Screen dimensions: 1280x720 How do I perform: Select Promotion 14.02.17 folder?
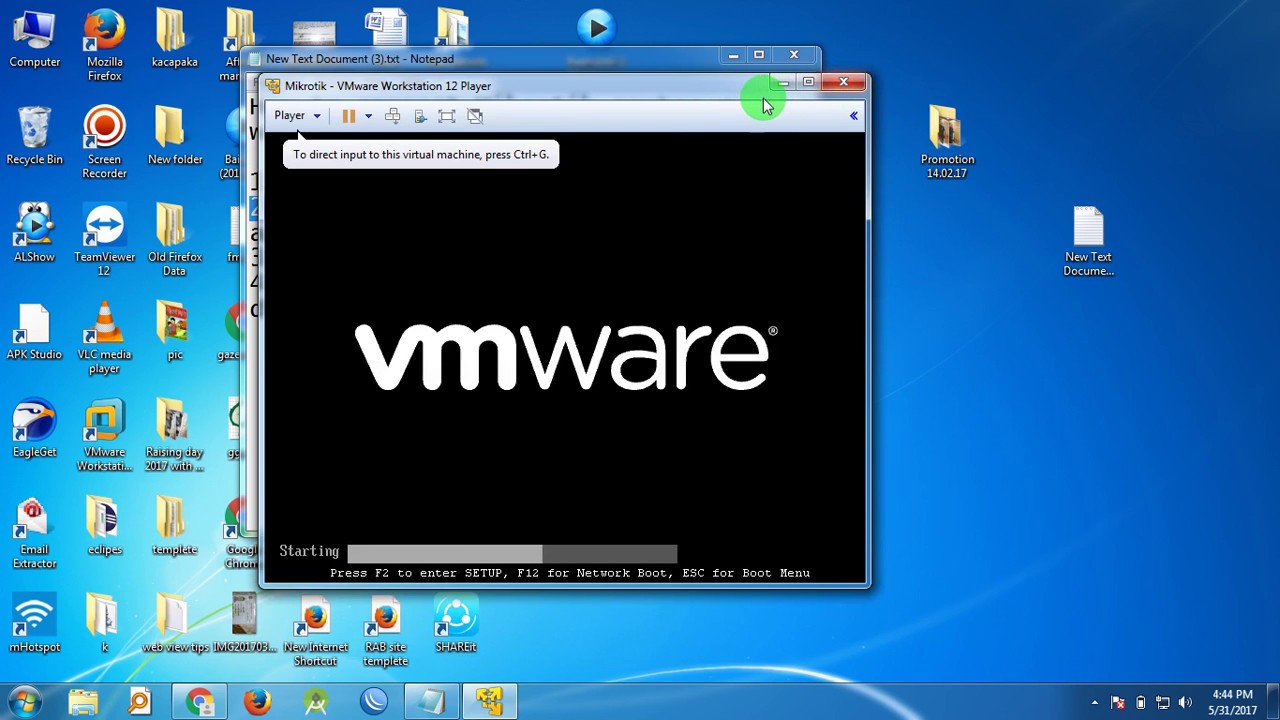947,143
